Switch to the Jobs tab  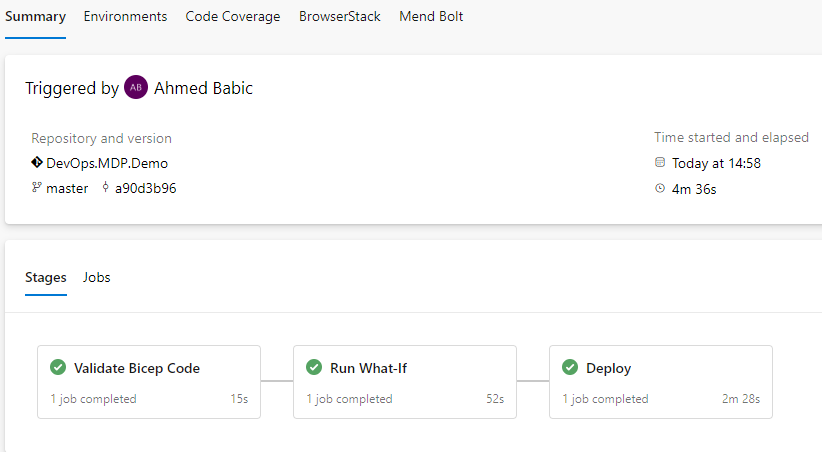97,278
